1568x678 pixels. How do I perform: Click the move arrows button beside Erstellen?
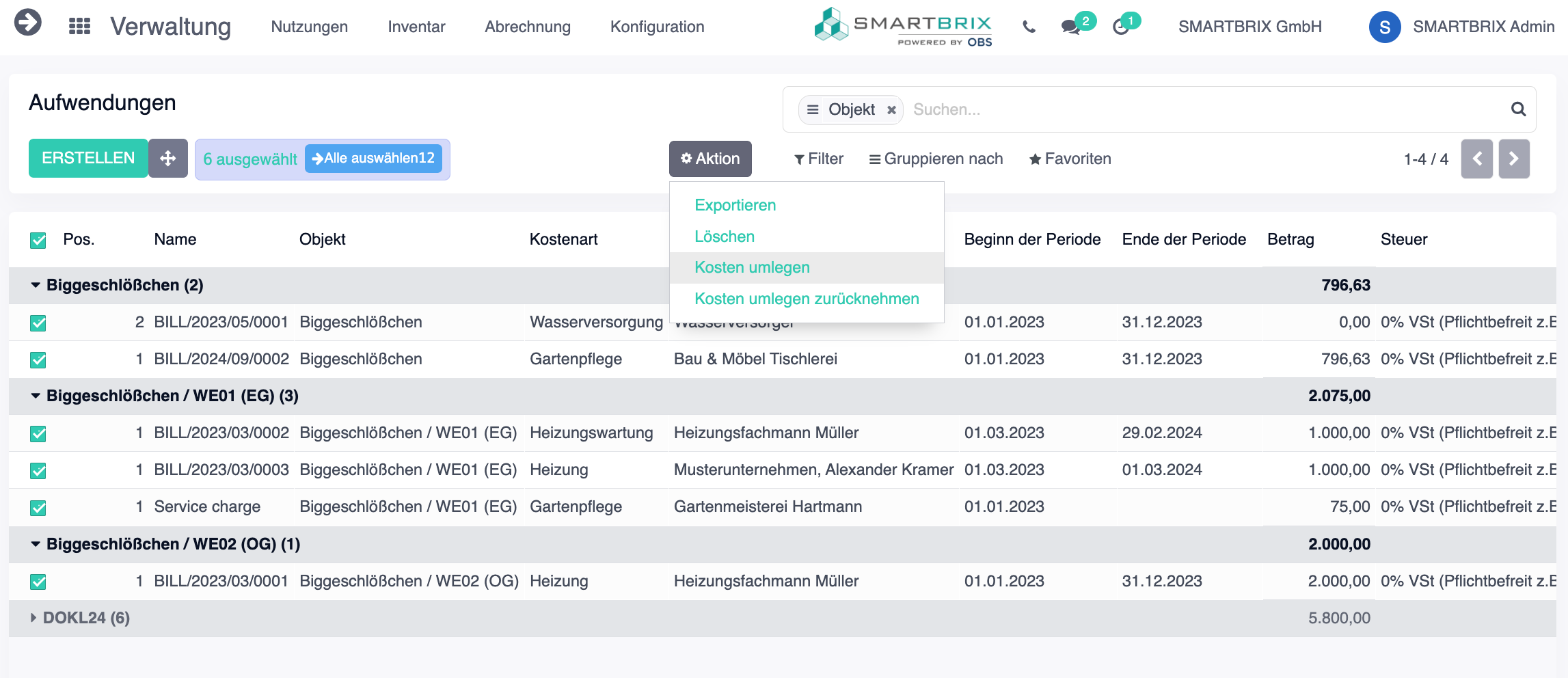[x=168, y=159]
